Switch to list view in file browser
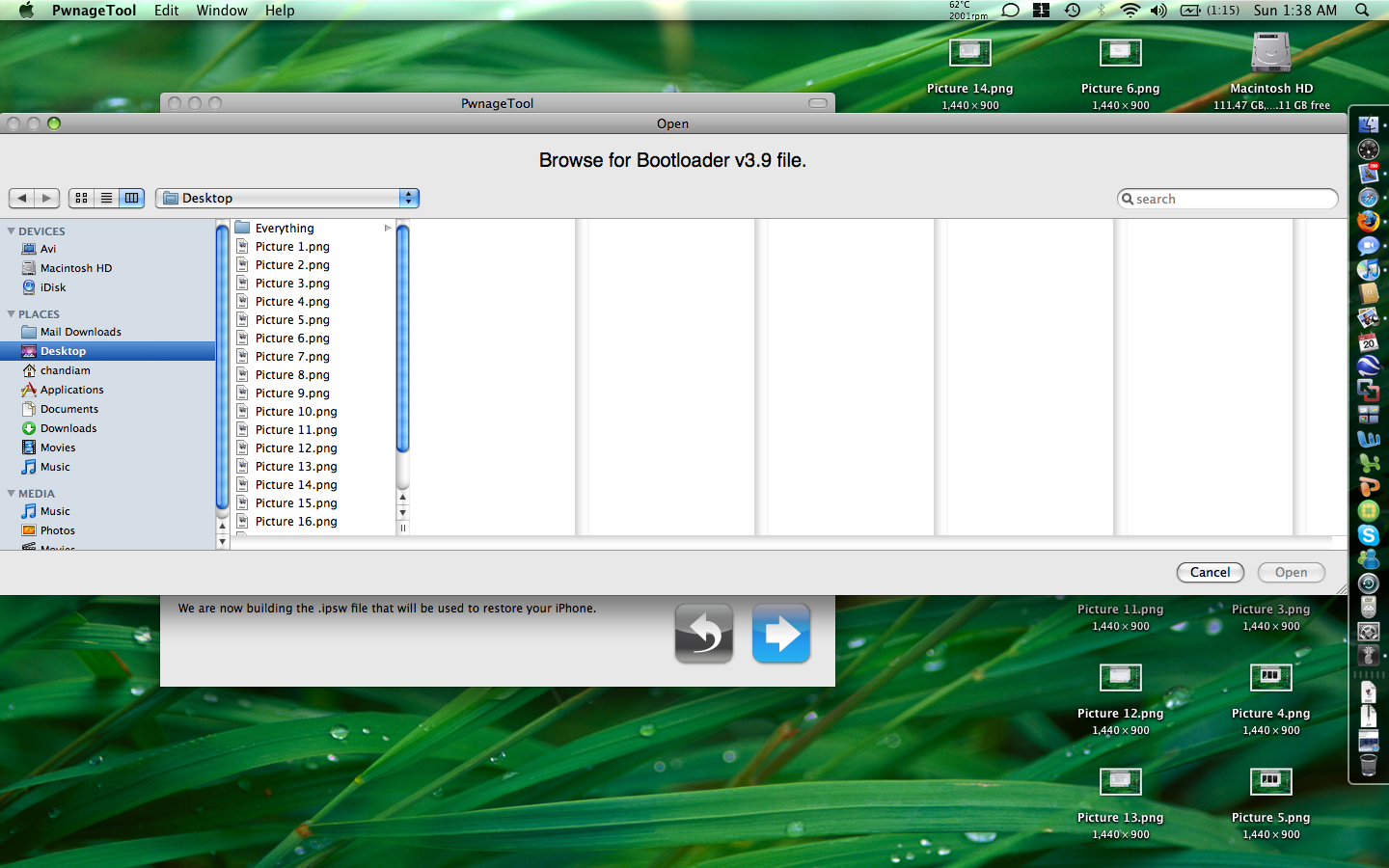This screenshot has width=1389, height=868. pyautogui.click(x=107, y=198)
